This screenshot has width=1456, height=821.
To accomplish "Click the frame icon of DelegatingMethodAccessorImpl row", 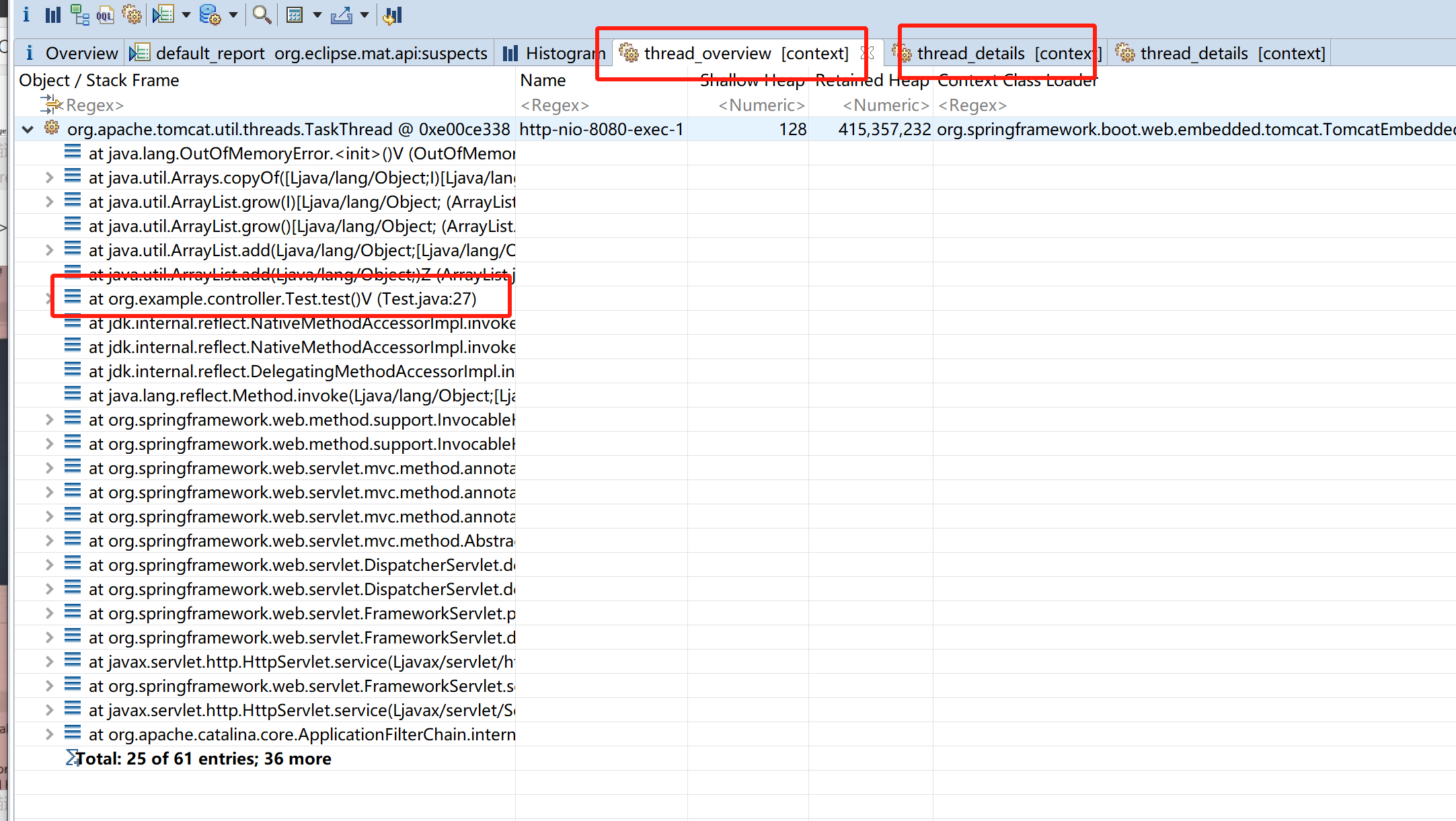I will coord(73,370).
